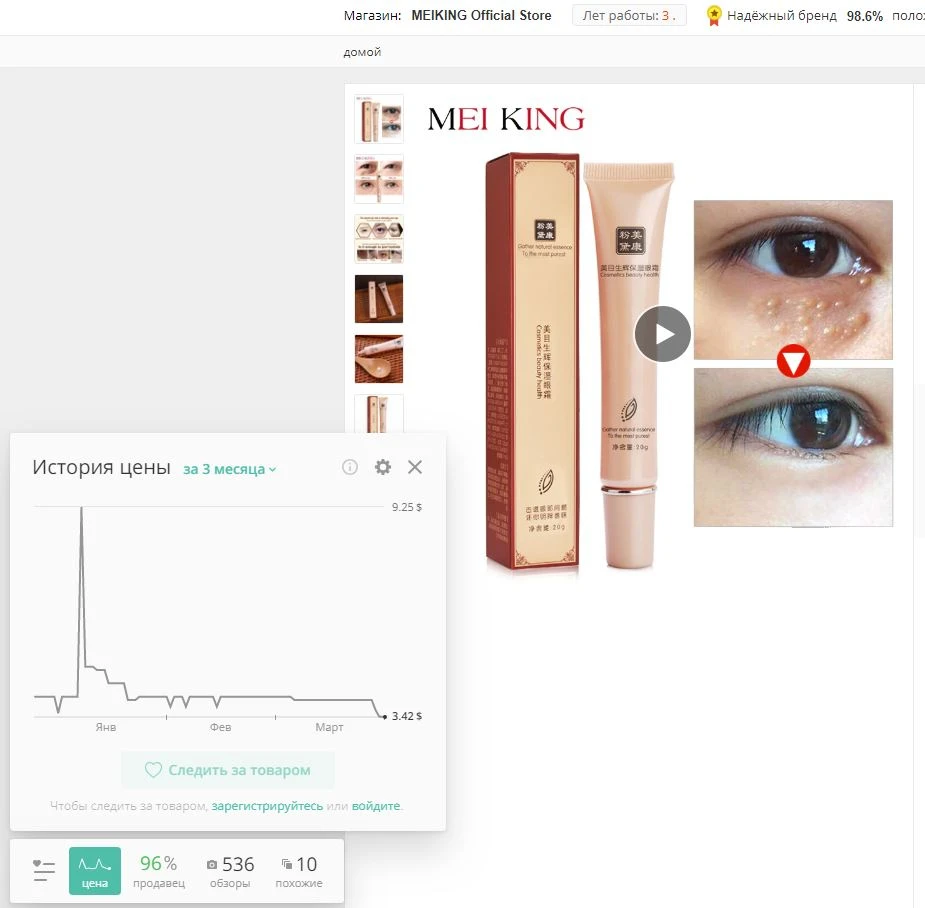Click the Надёжный бренд medal icon
This screenshot has width=925, height=908.
click(714, 16)
